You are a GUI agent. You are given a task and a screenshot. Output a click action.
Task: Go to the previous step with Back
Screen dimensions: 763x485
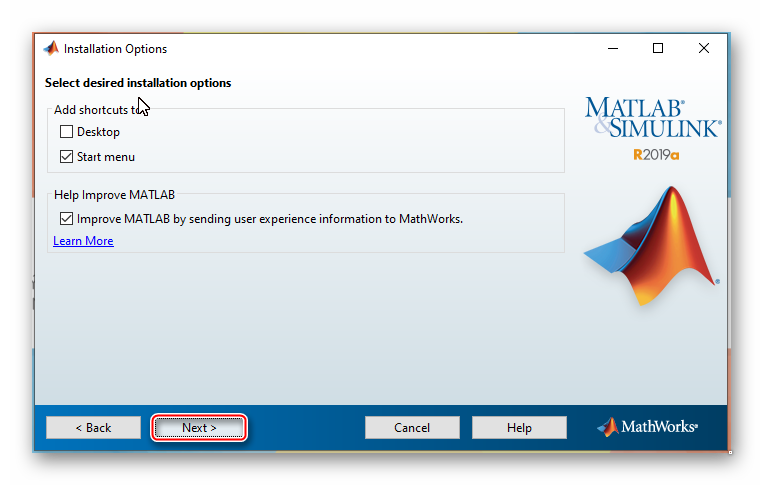coord(93,428)
